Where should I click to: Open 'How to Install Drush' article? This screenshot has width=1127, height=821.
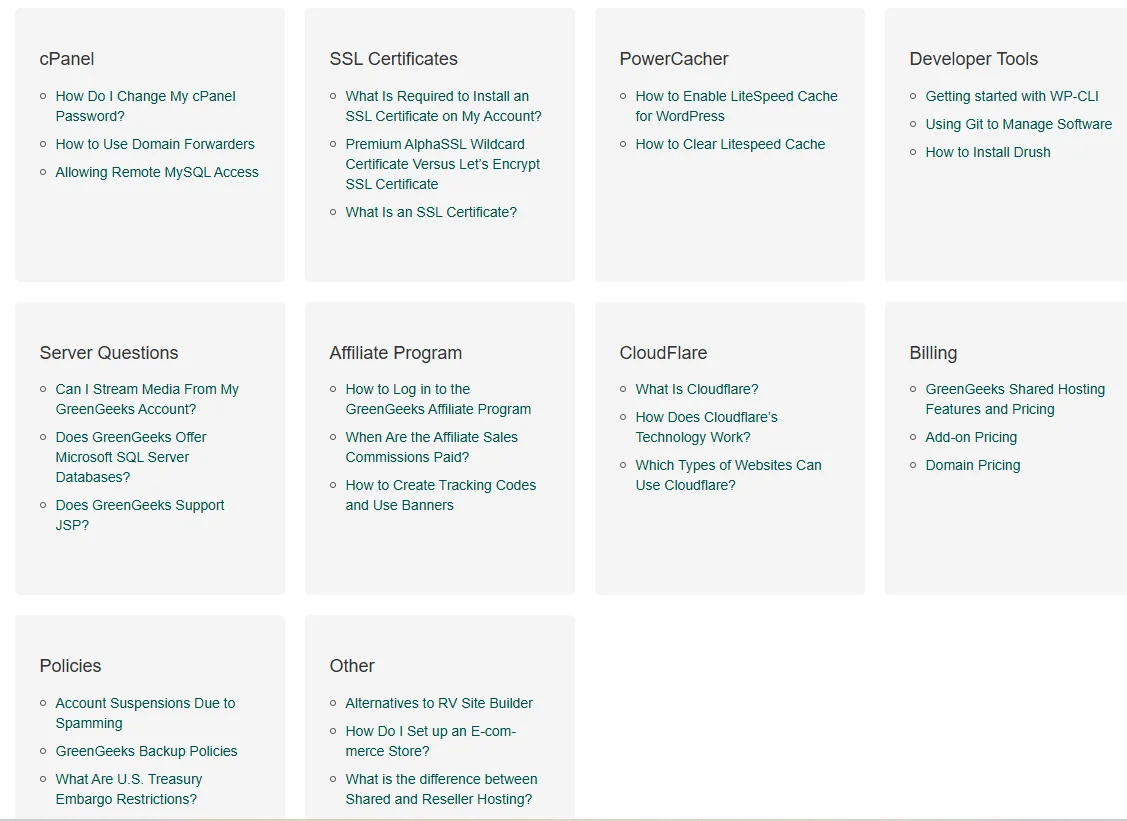click(x=988, y=152)
